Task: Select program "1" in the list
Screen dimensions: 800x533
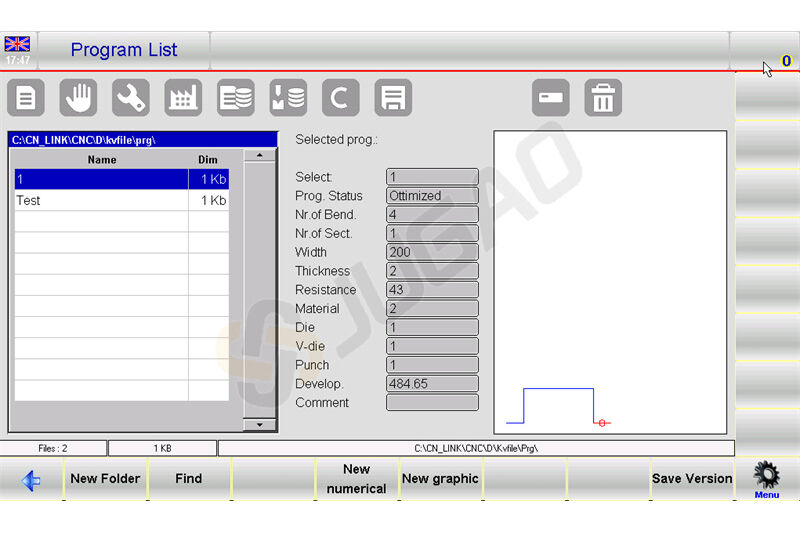Action: tap(100, 178)
